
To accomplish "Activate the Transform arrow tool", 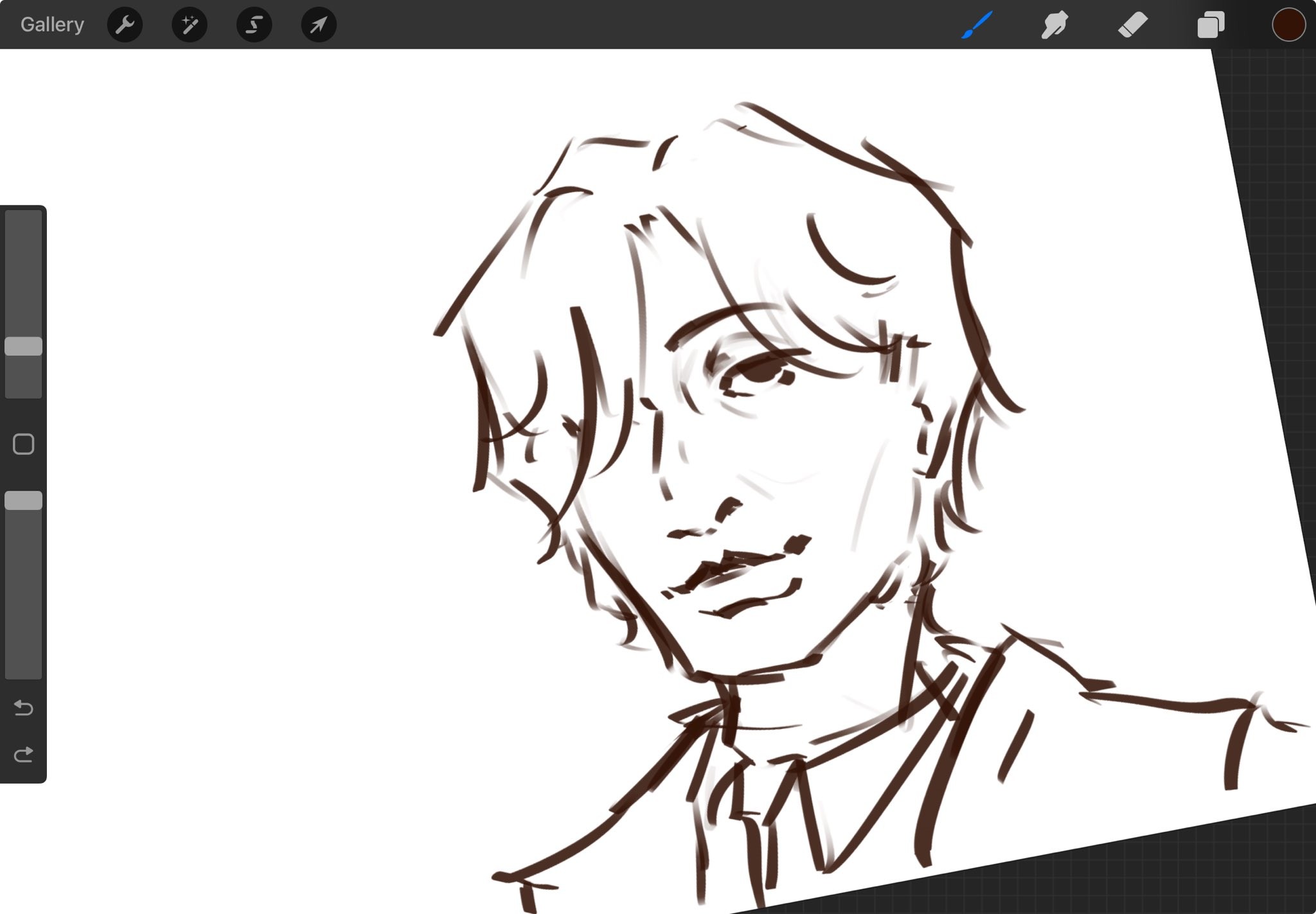I will click(319, 25).
